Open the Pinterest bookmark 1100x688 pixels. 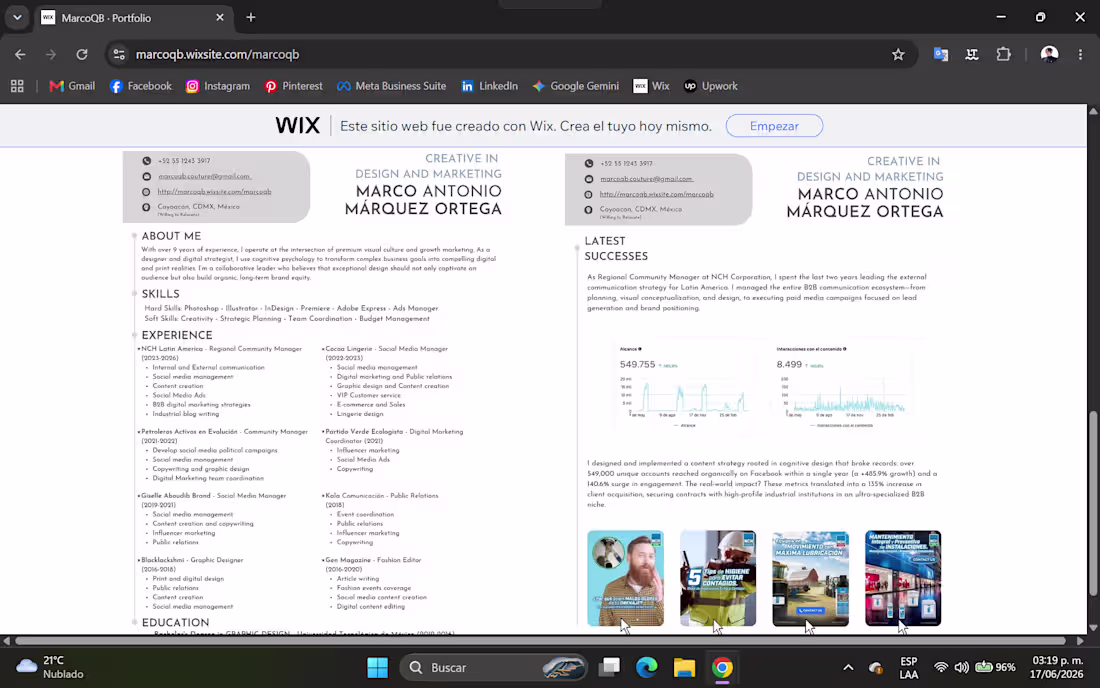[x=293, y=86]
